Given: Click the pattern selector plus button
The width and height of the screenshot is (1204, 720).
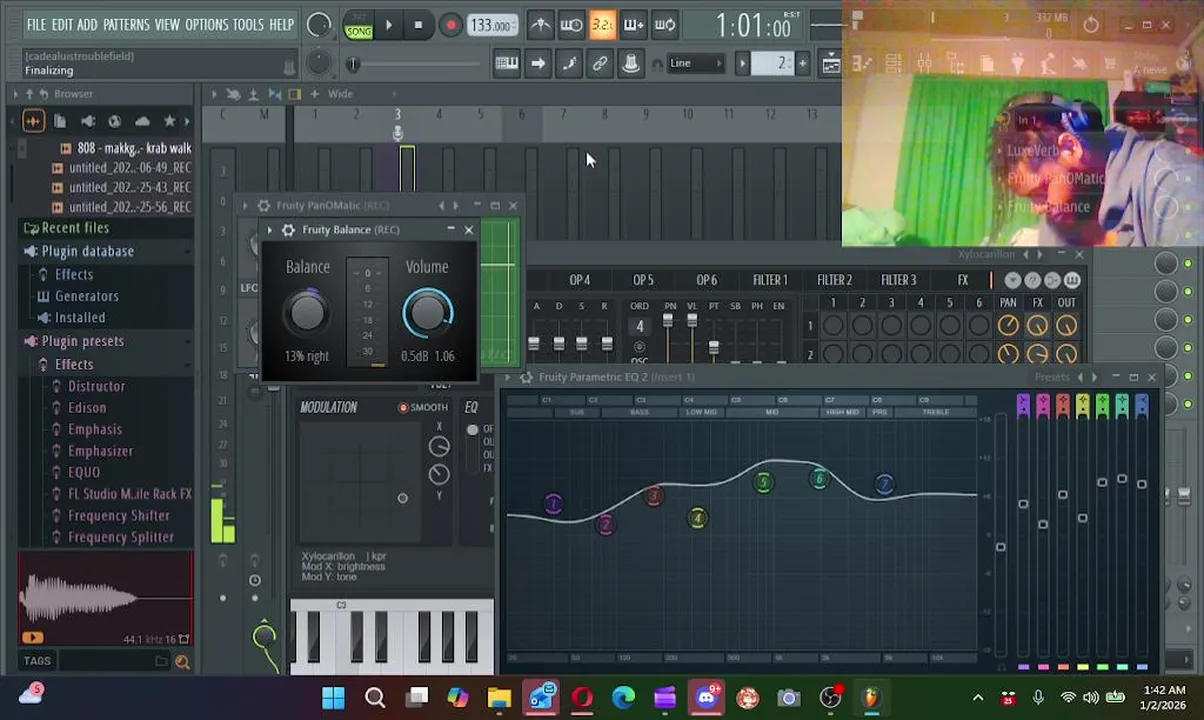Looking at the screenshot, I should (802, 64).
